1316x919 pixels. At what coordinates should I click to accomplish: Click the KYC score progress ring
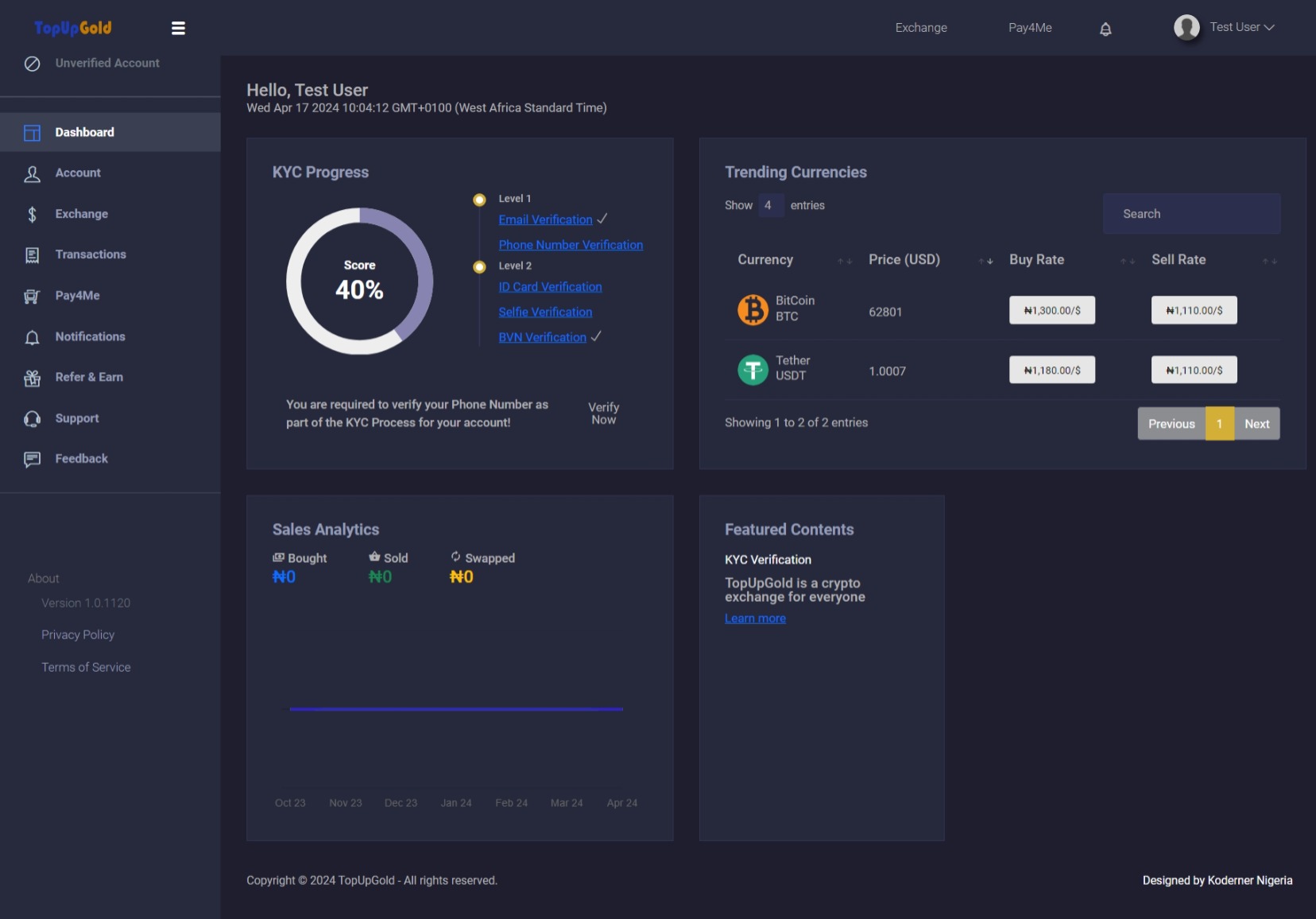pos(360,281)
